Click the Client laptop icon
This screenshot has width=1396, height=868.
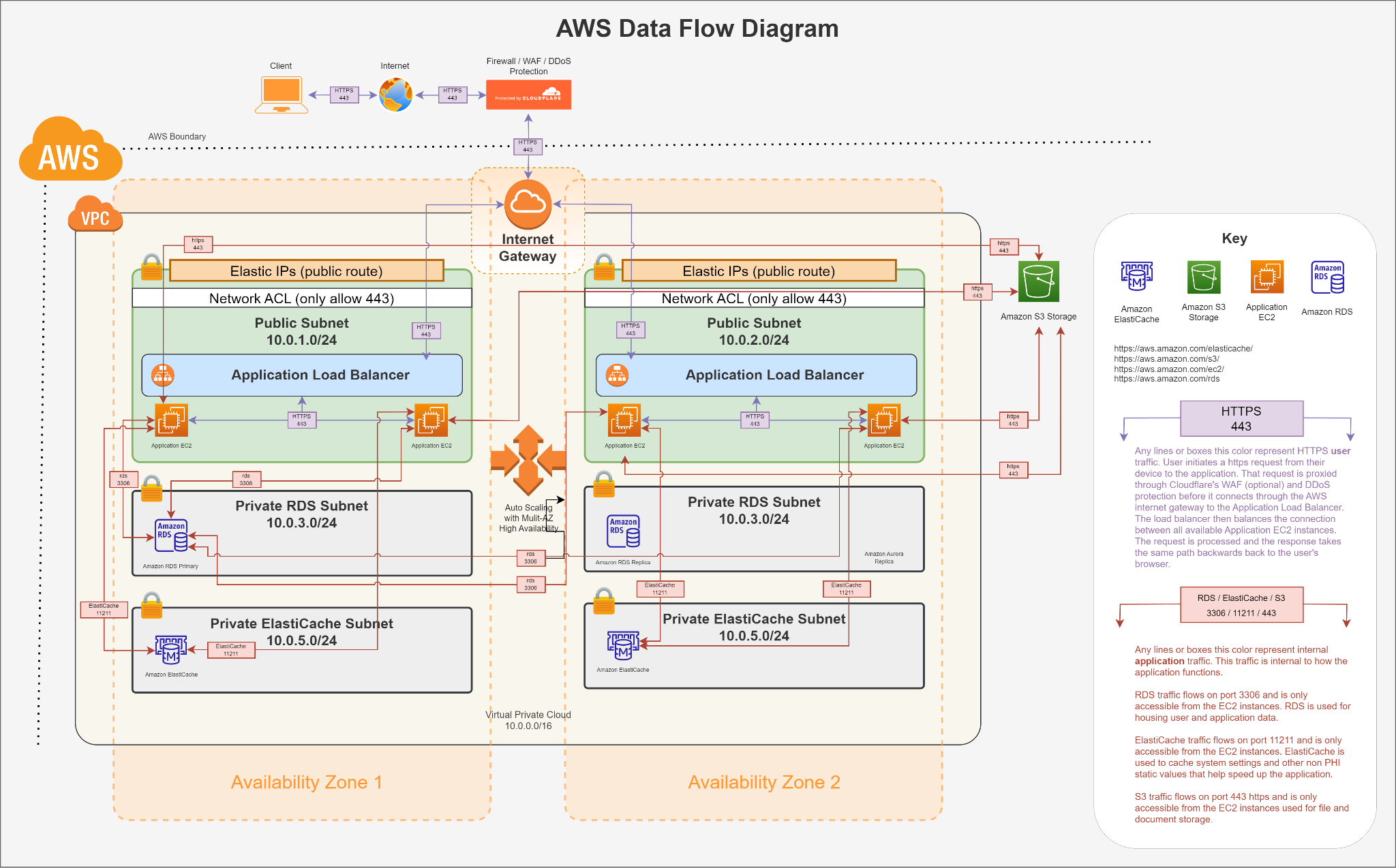tap(282, 94)
